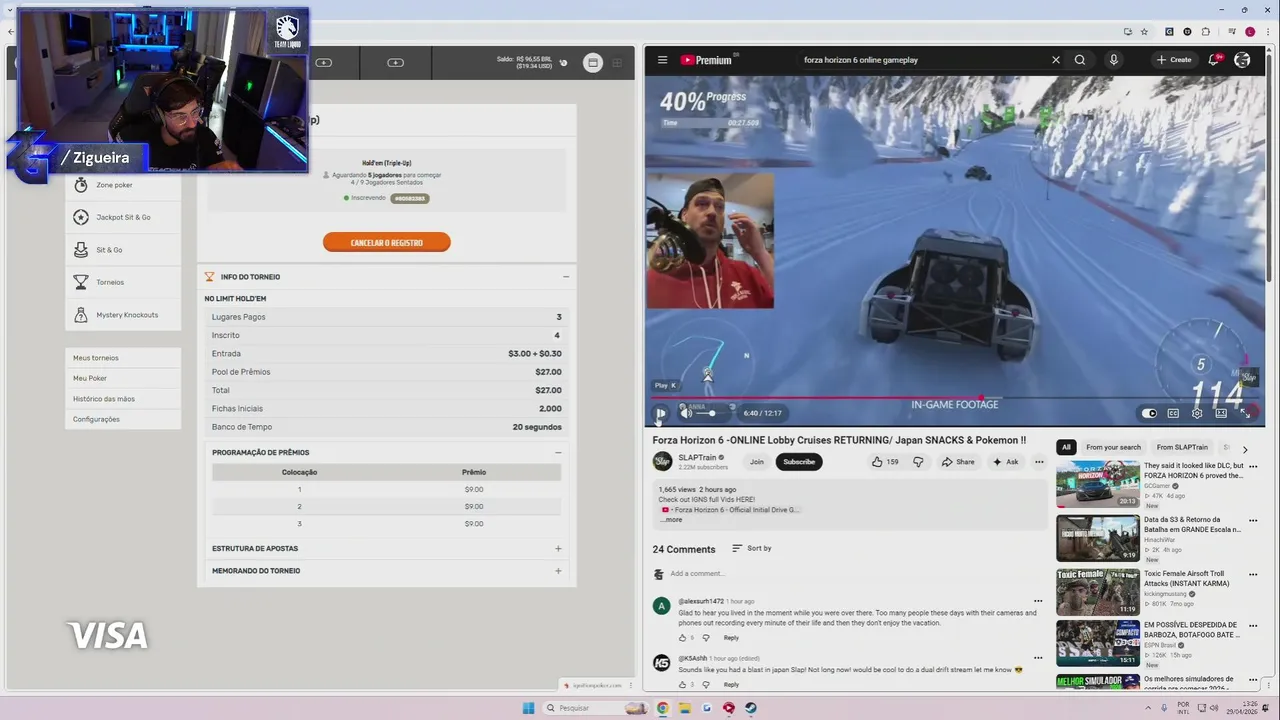Click the taskbar Pesquisar search box
Screen dimensions: 1280x720
(x=595, y=708)
